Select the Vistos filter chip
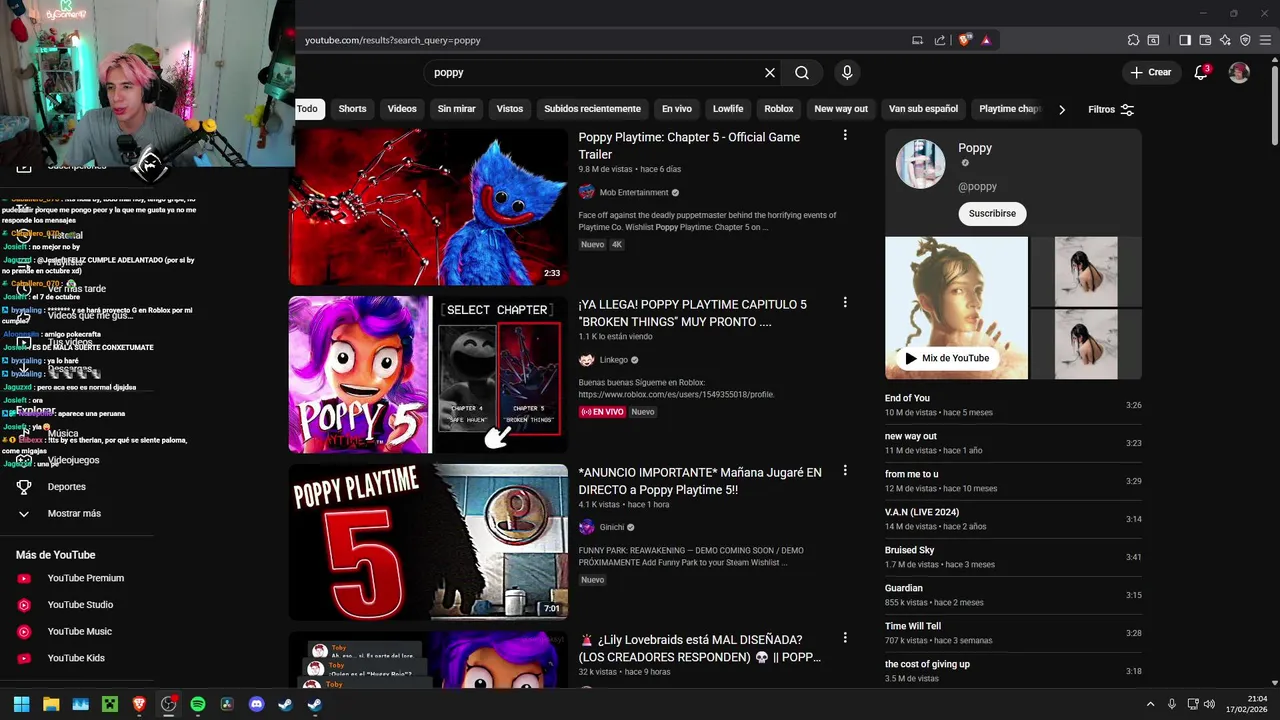Image resolution: width=1280 pixels, height=720 pixels. pyautogui.click(x=510, y=109)
